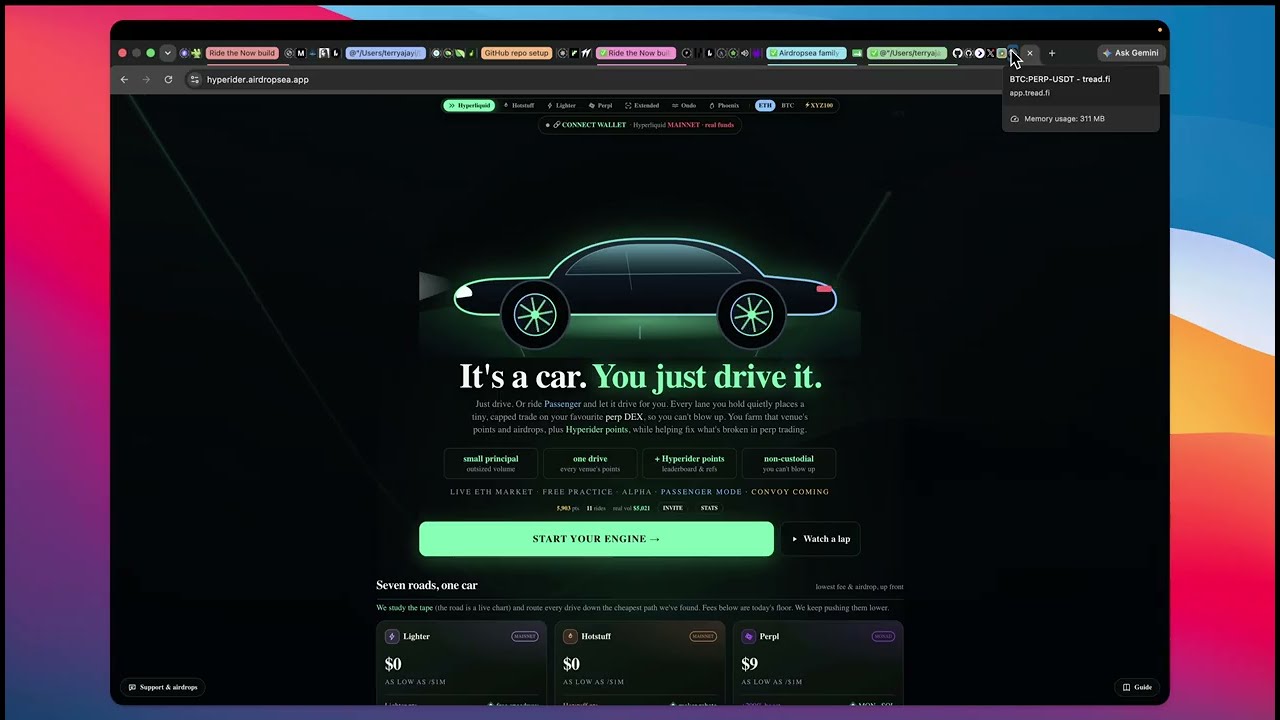Screen dimensions: 1280x720
Task: Click the START YOUR ENGINE button
Action: point(596,539)
